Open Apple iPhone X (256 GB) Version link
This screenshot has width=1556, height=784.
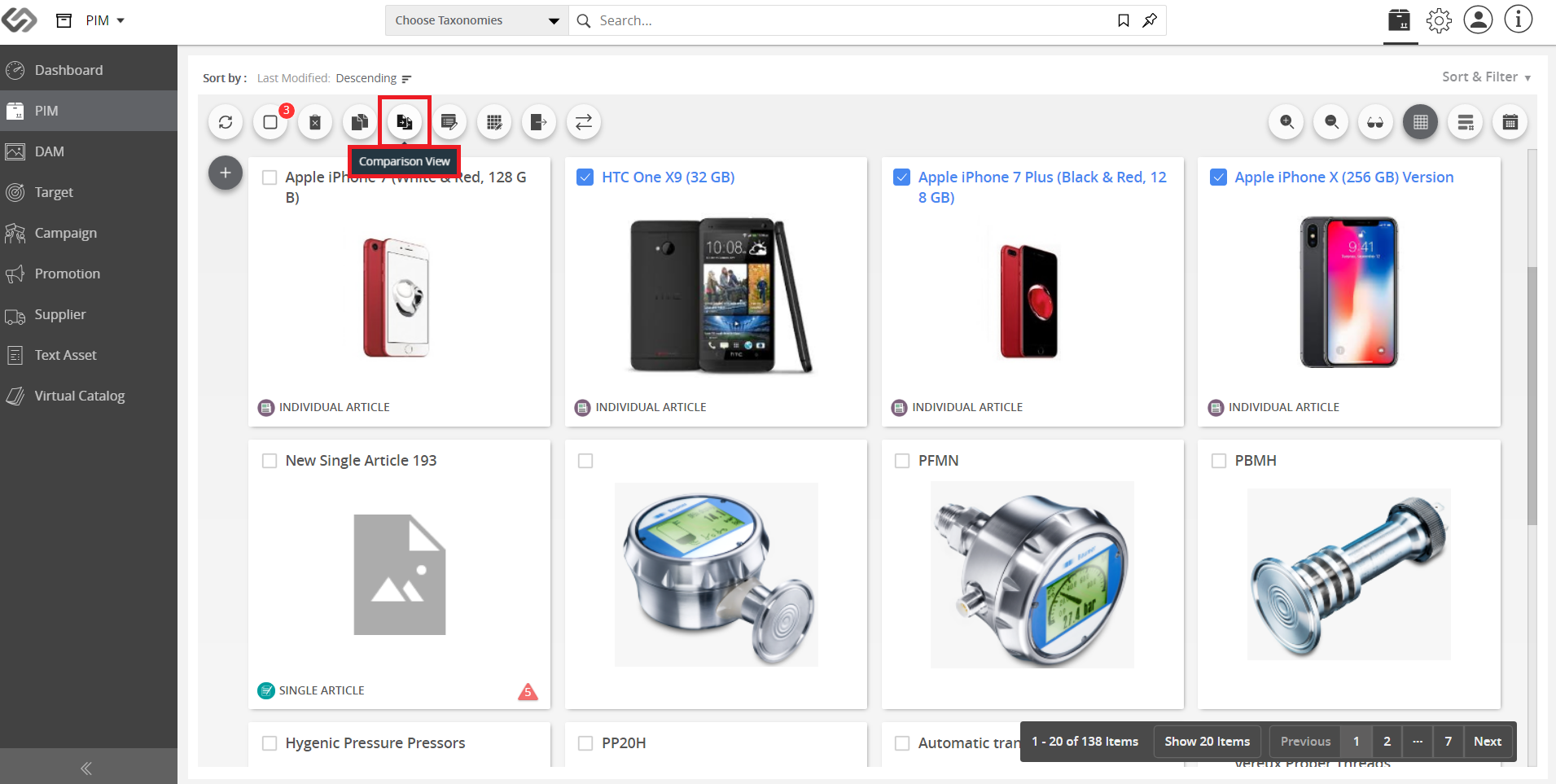[x=1343, y=177]
